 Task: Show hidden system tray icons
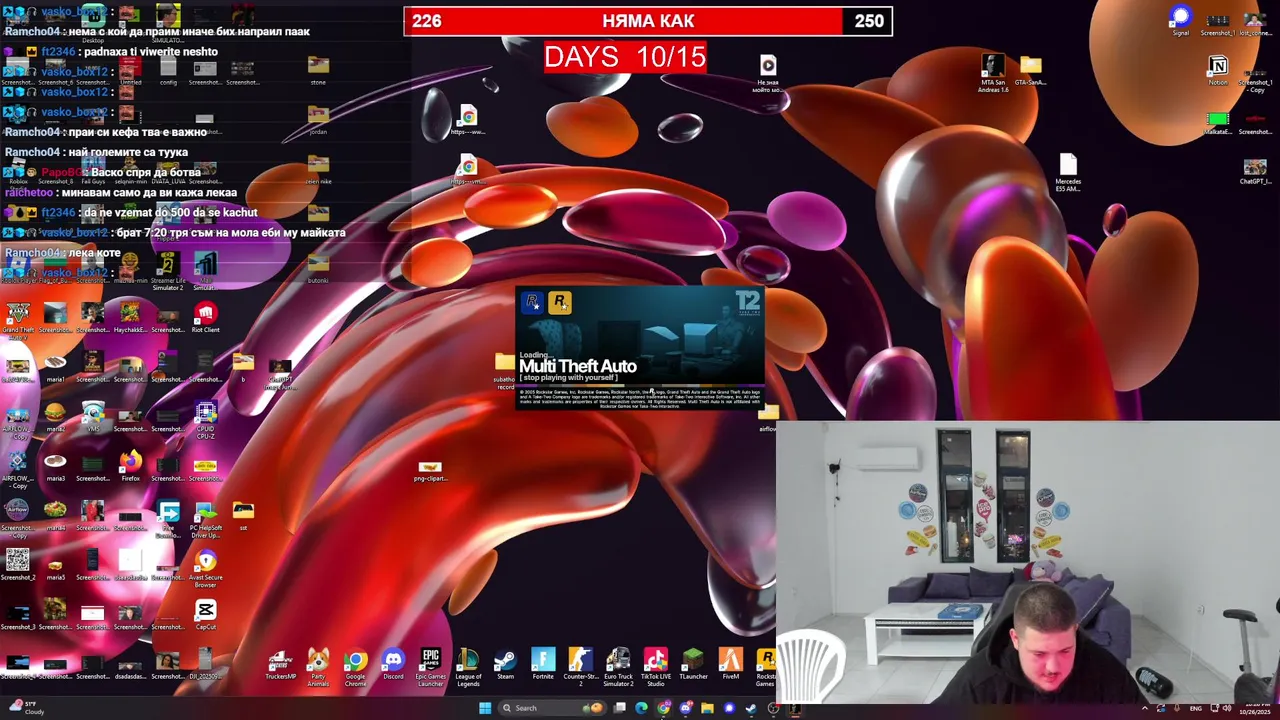[1145, 708]
